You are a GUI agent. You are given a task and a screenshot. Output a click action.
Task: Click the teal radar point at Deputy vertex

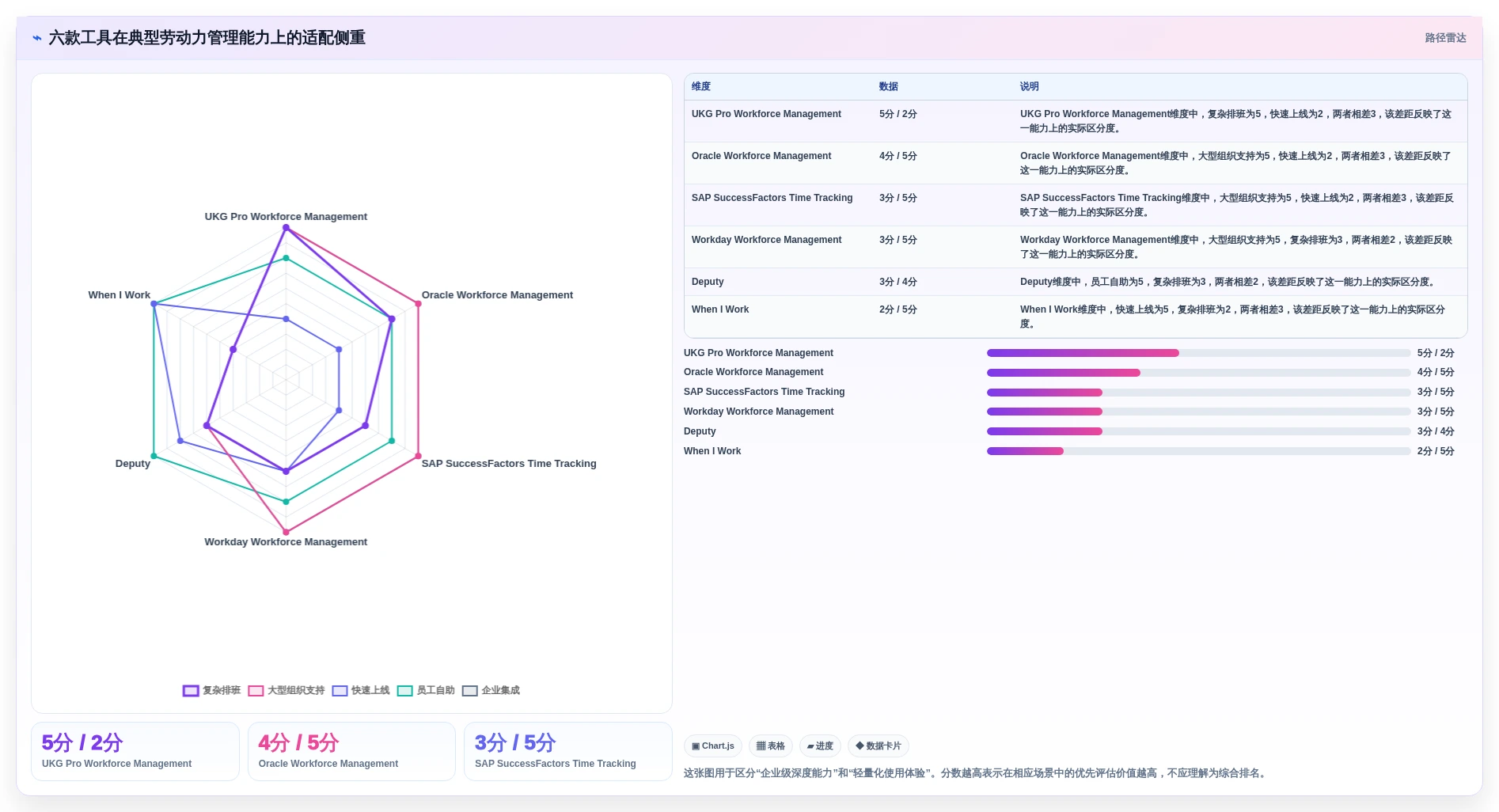click(154, 456)
